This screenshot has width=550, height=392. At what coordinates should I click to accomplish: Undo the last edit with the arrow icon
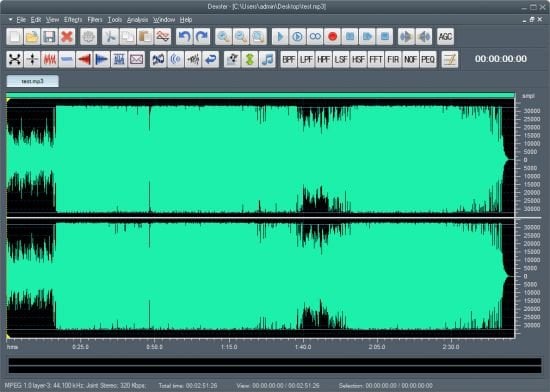[x=185, y=36]
